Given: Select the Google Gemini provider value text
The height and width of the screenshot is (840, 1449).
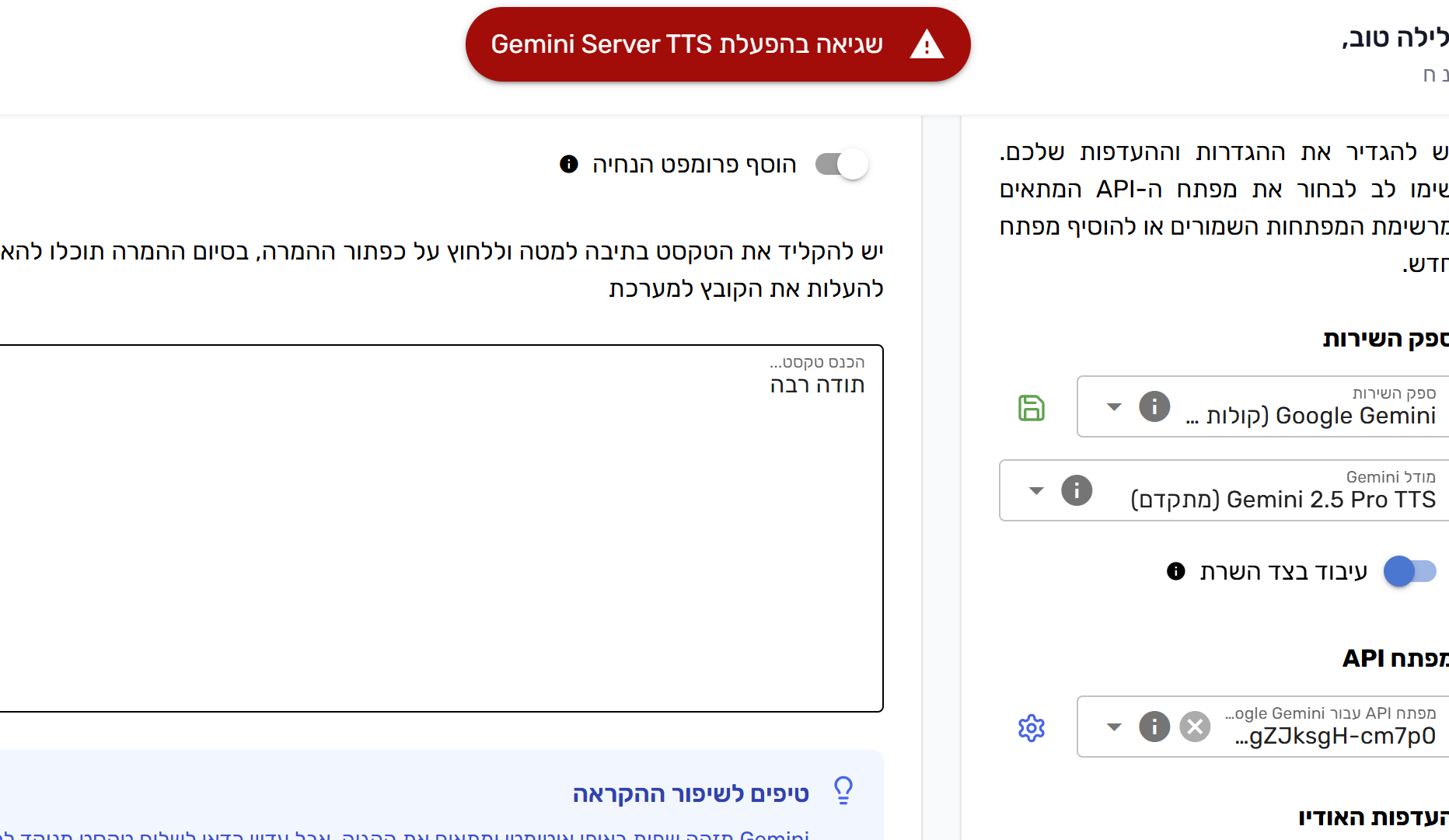Looking at the screenshot, I should coord(1311,416).
